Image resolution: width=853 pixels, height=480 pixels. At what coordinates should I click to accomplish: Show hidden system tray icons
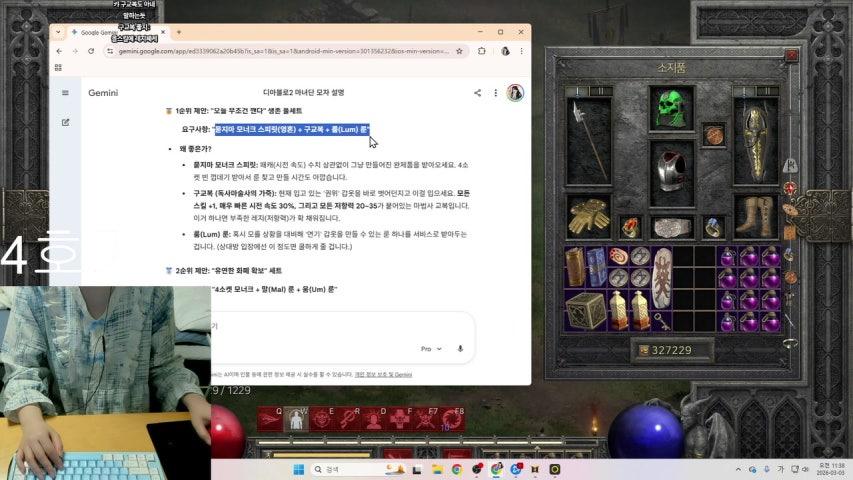738,469
